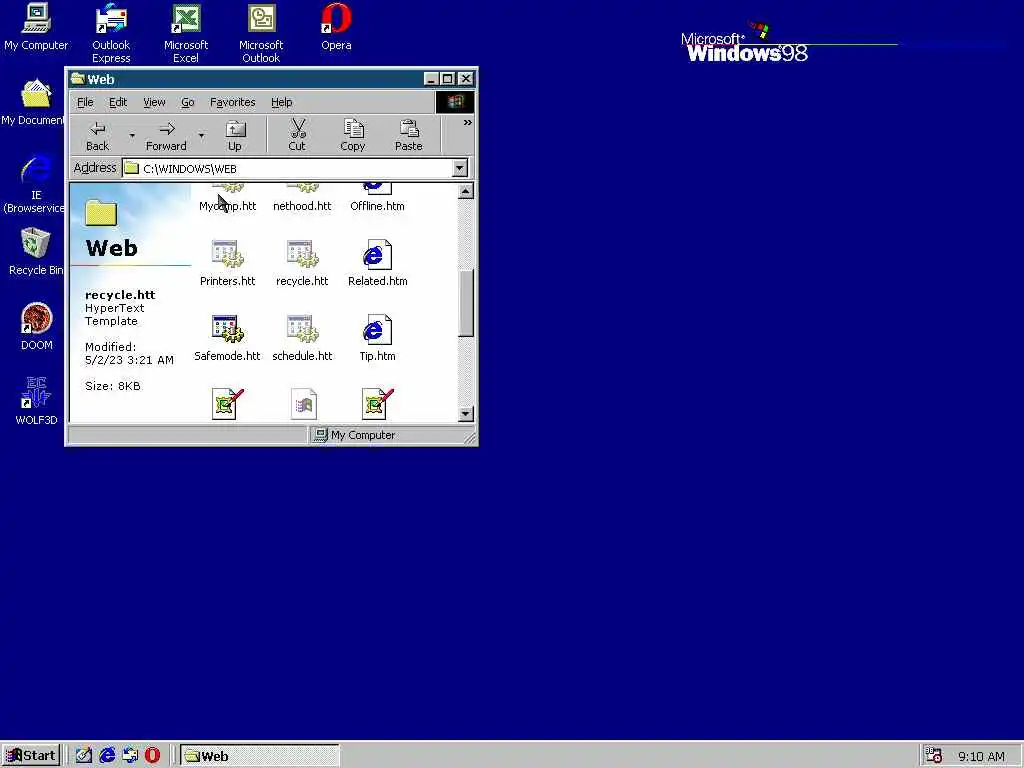This screenshot has height=768, width=1024.
Task: Click the Forward toolbar button
Action: tap(166, 136)
